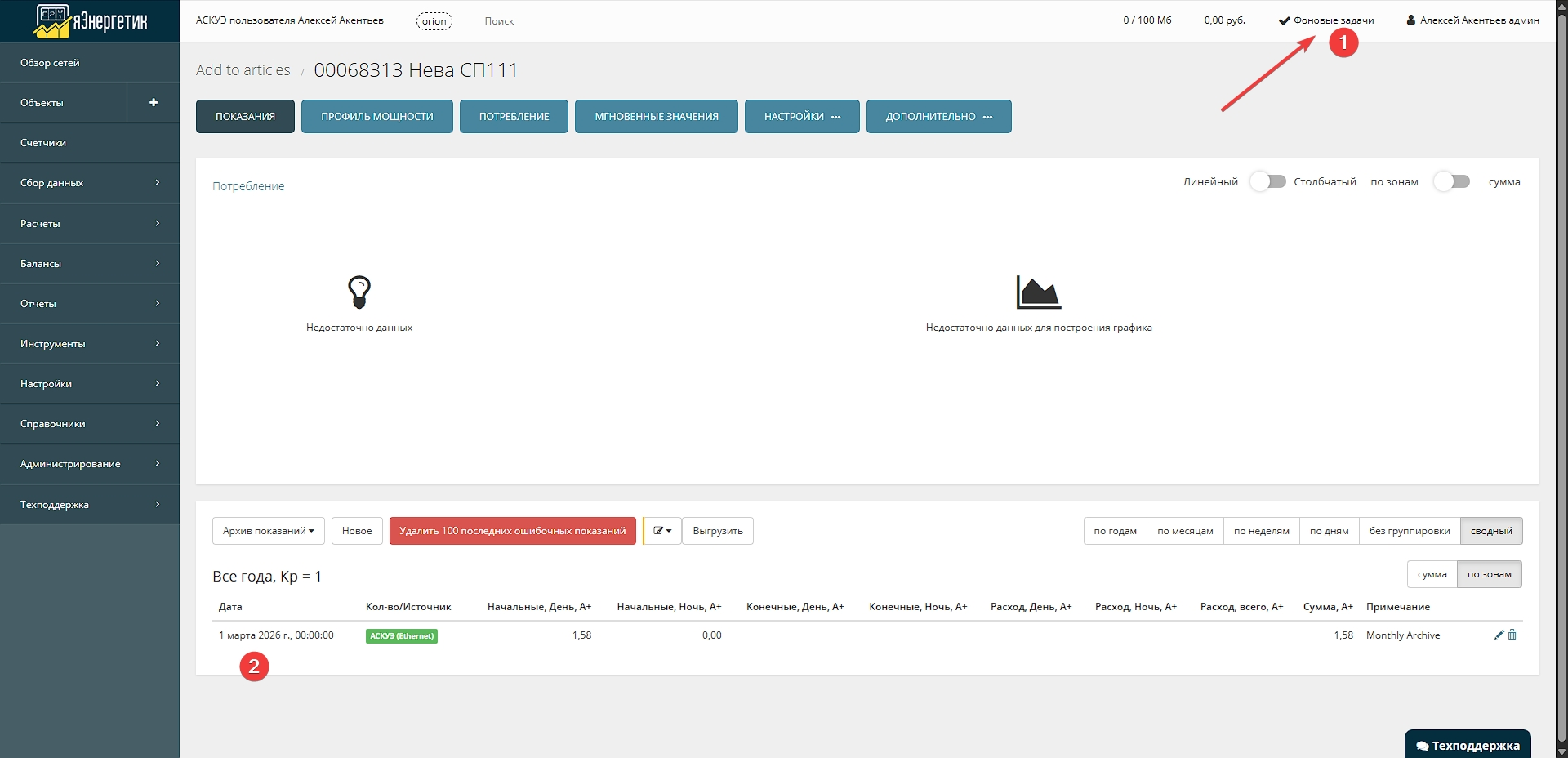Switch to the Профиль мощности tab
The height and width of the screenshot is (758, 1568).
tap(376, 116)
